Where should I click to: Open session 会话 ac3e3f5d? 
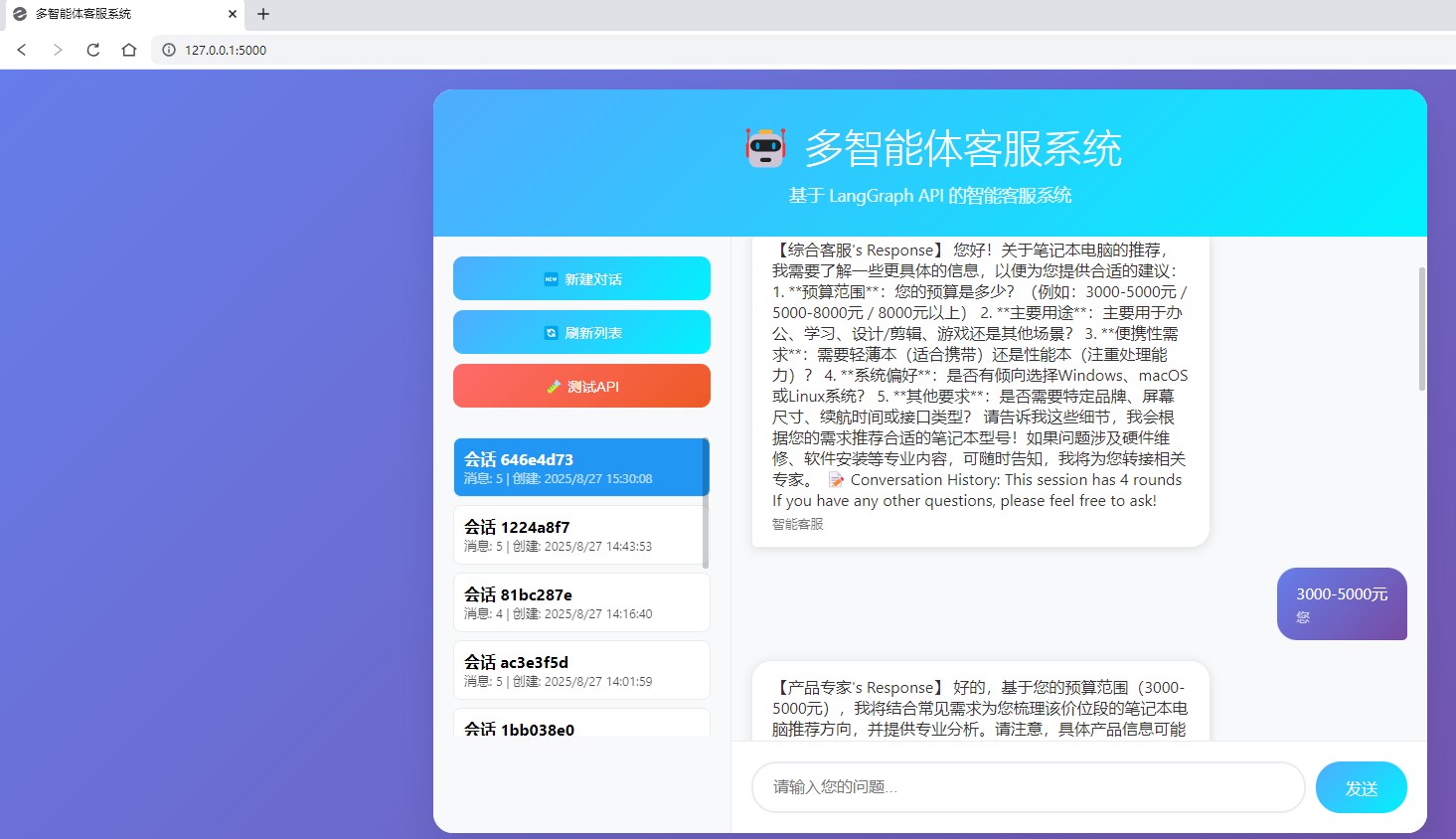pos(581,670)
